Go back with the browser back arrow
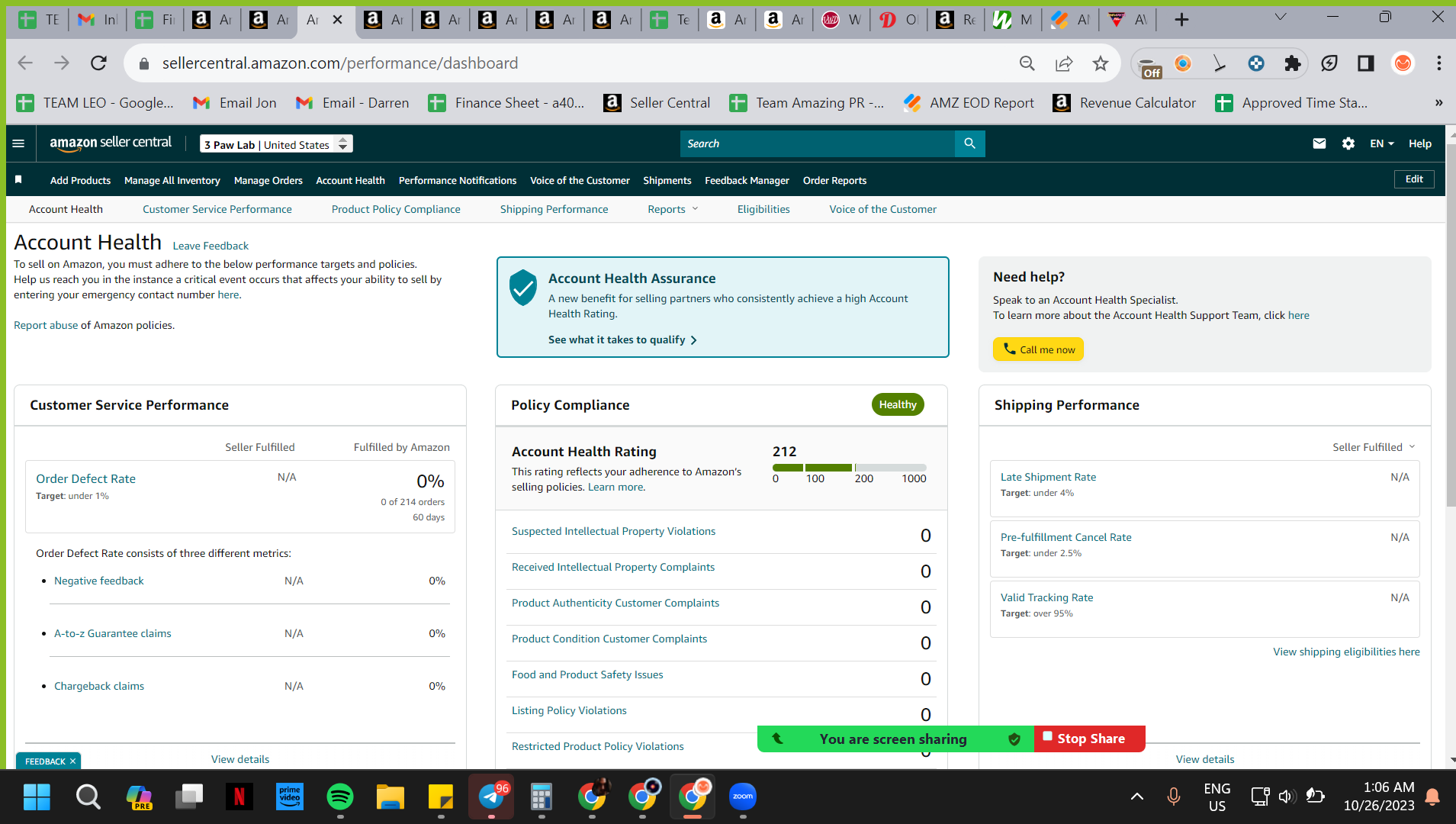This screenshot has width=1456, height=824. pyautogui.click(x=25, y=63)
